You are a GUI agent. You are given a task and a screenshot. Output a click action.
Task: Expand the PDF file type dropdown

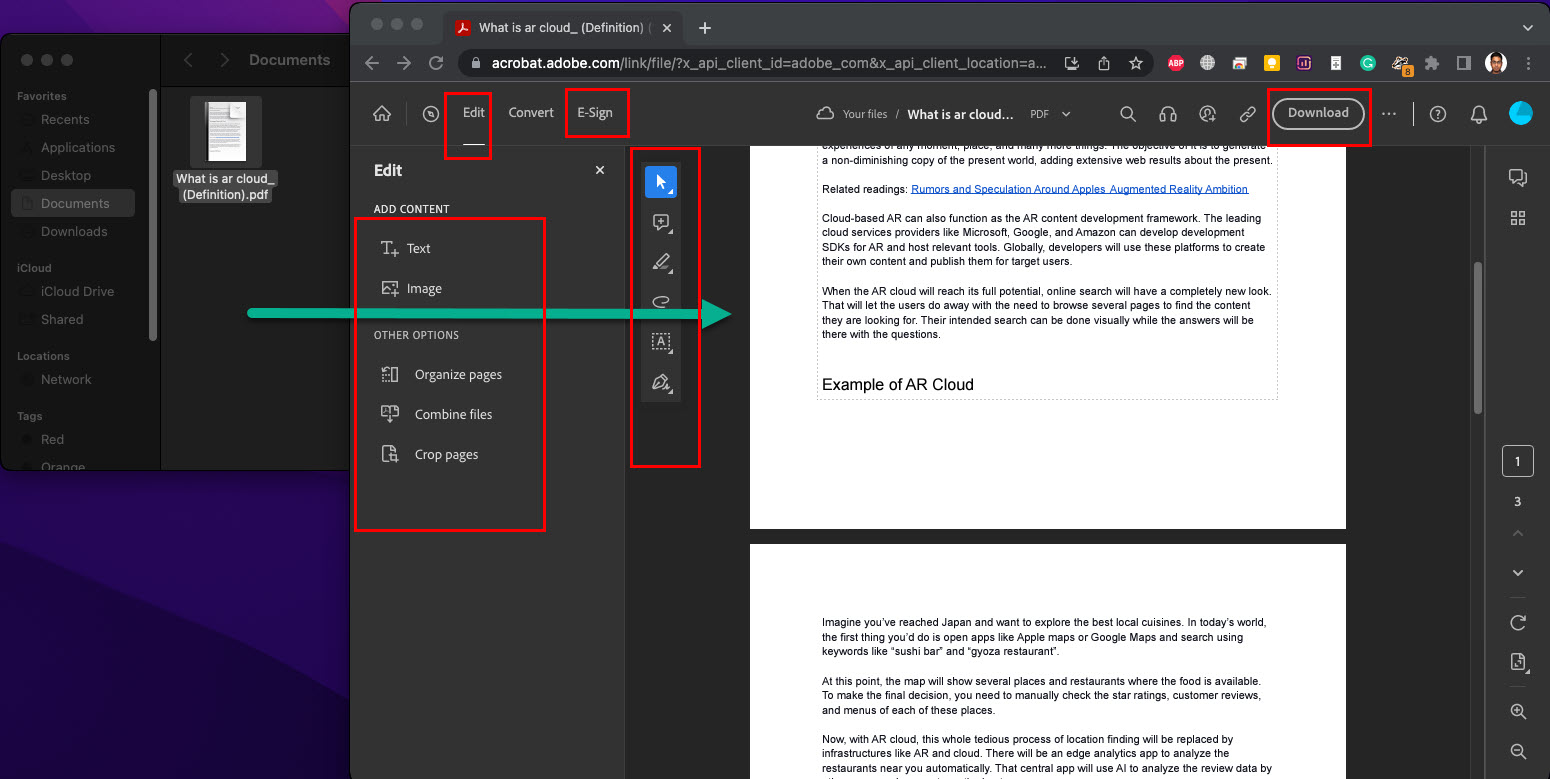tap(1066, 114)
